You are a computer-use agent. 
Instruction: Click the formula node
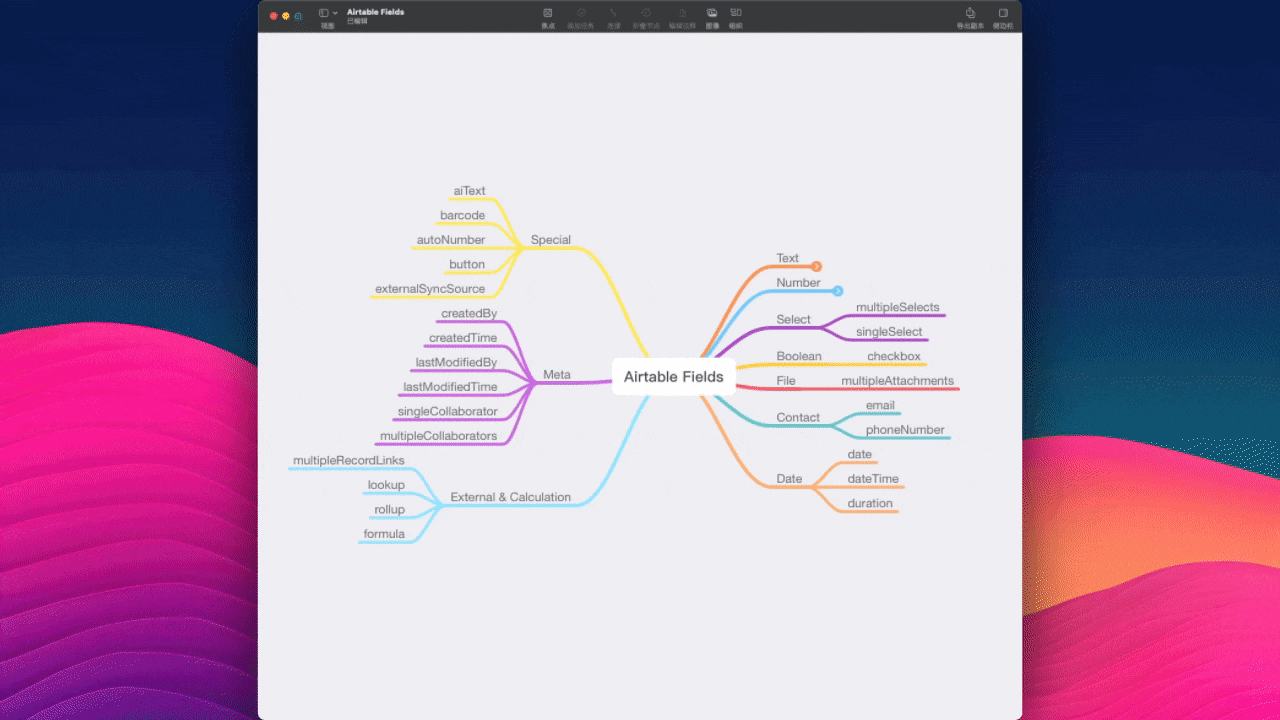tap(384, 534)
